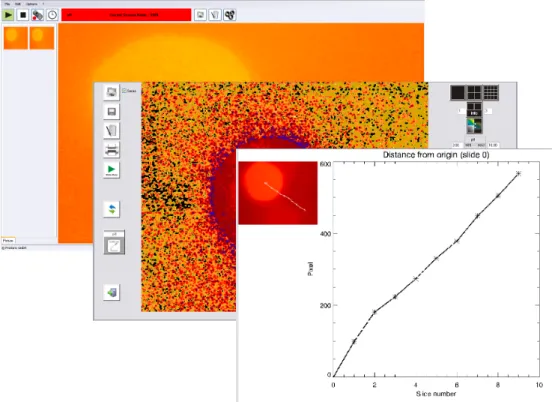Open the image view icon in top toolbar
This screenshot has height=402, width=552.
[x=200, y=15]
